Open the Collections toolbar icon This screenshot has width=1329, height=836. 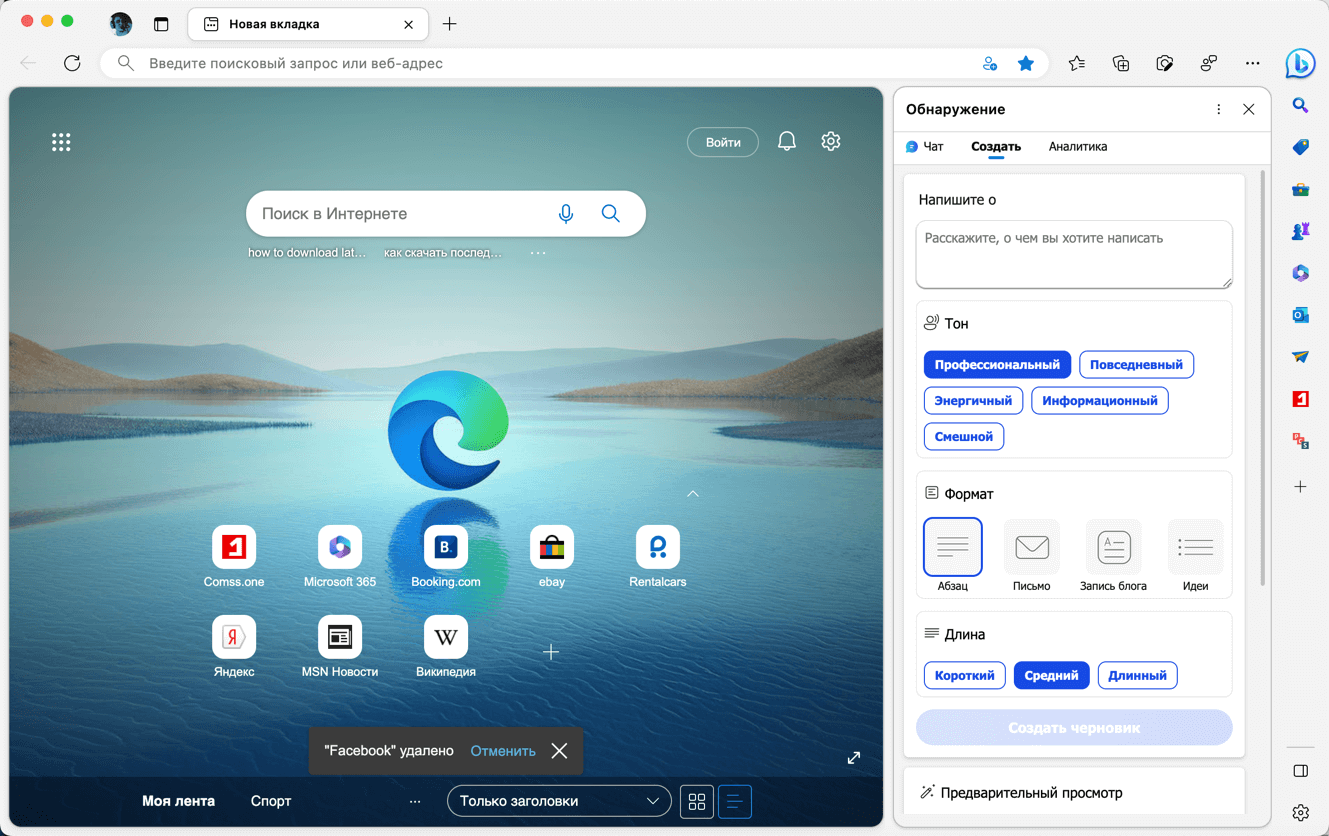tap(1121, 63)
